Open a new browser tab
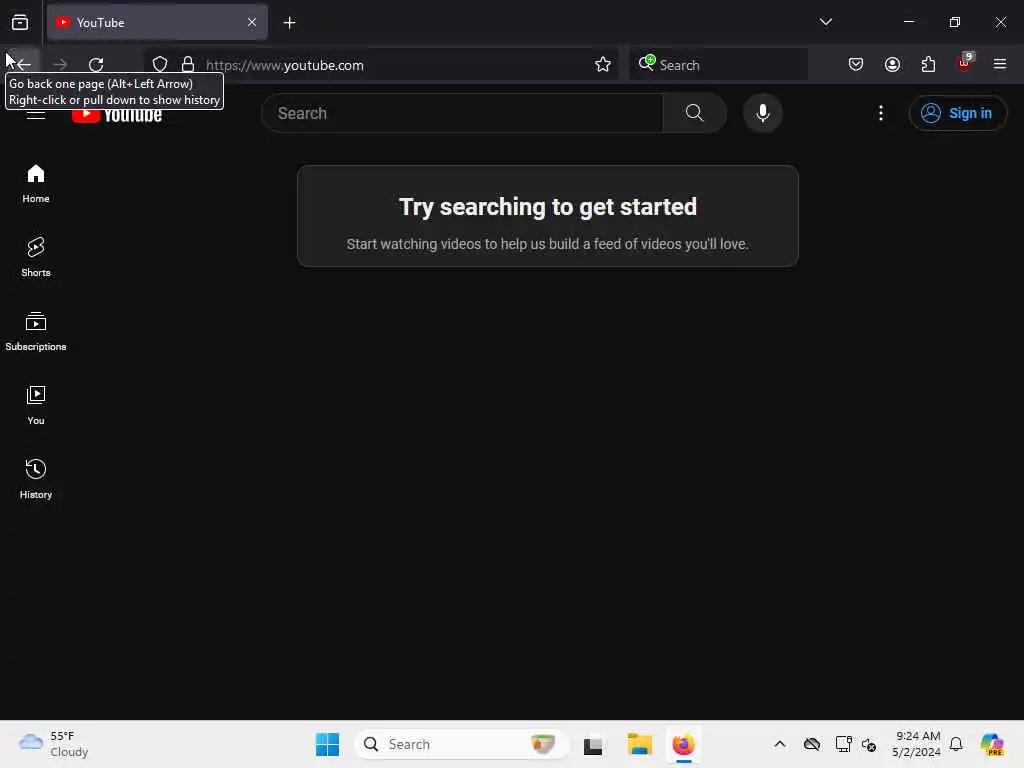The height and width of the screenshot is (768, 1024). [289, 23]
